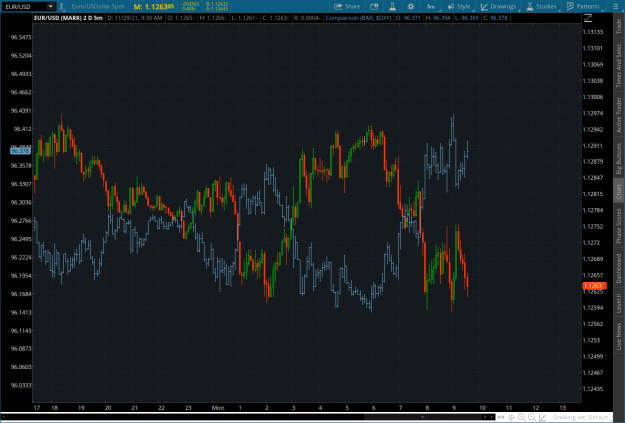The height and width of the screenshot is (423, 625).
Task: Click the Comparison (BAR, $DXY) label
Action: 358,18
